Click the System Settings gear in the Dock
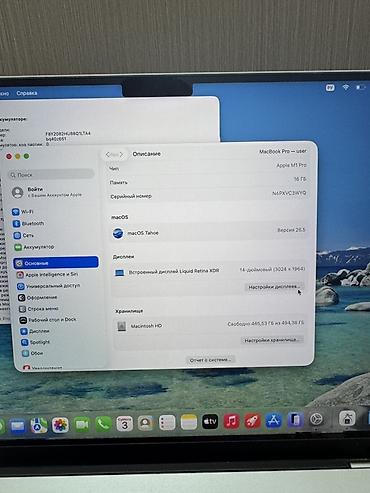370x493 pixels. tap(316, 419)
